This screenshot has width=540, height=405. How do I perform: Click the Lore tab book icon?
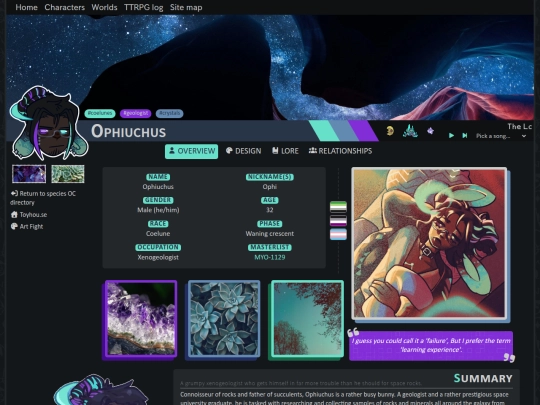pyautogui.click(x=275, y=150)
